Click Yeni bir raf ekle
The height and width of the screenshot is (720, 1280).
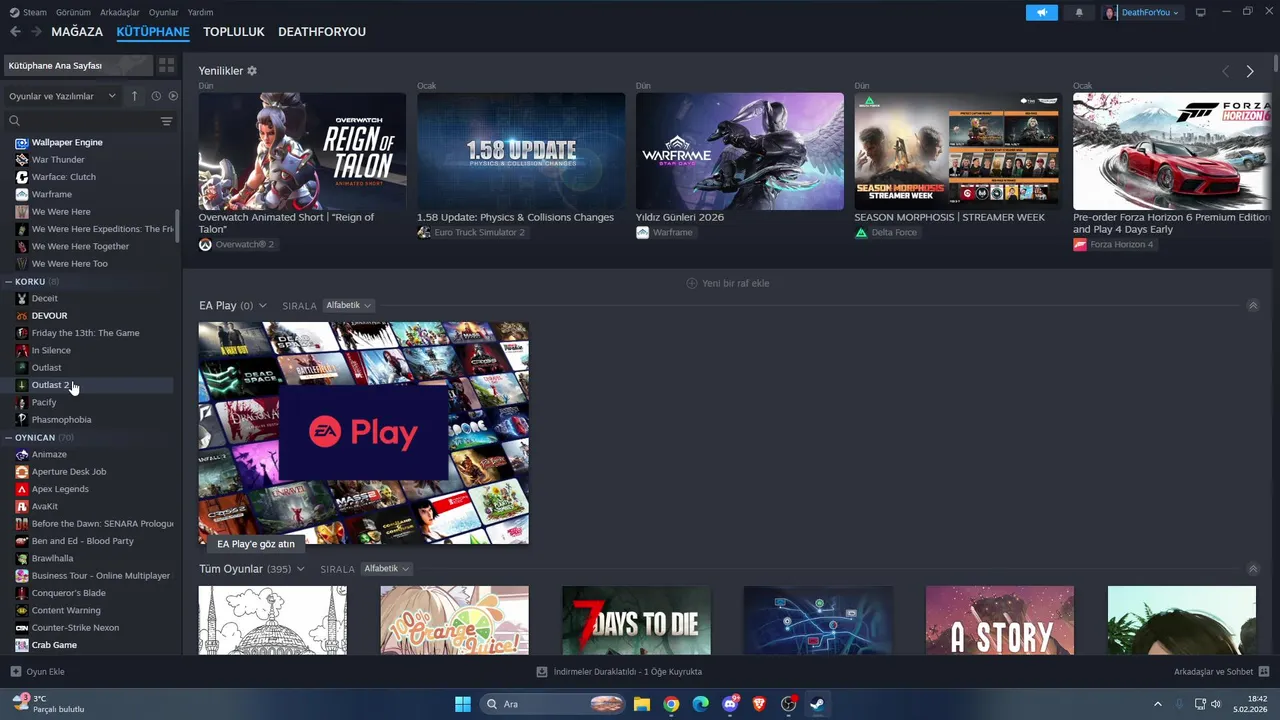(x=728, y=283)
